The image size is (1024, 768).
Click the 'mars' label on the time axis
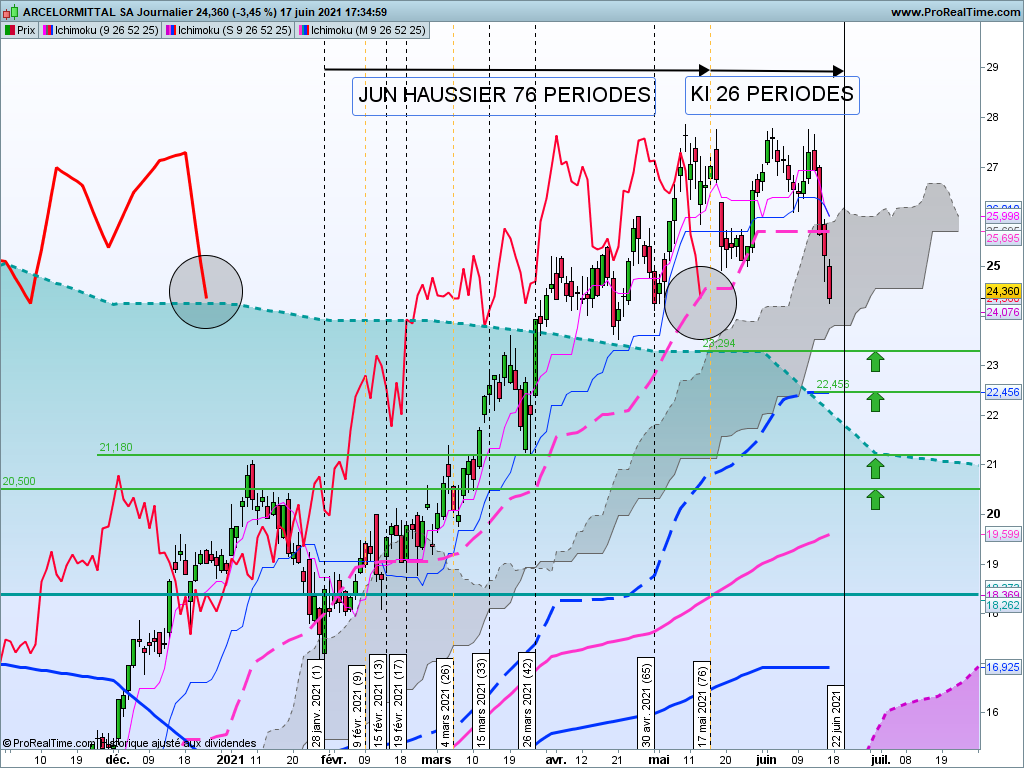click(436, 760)
